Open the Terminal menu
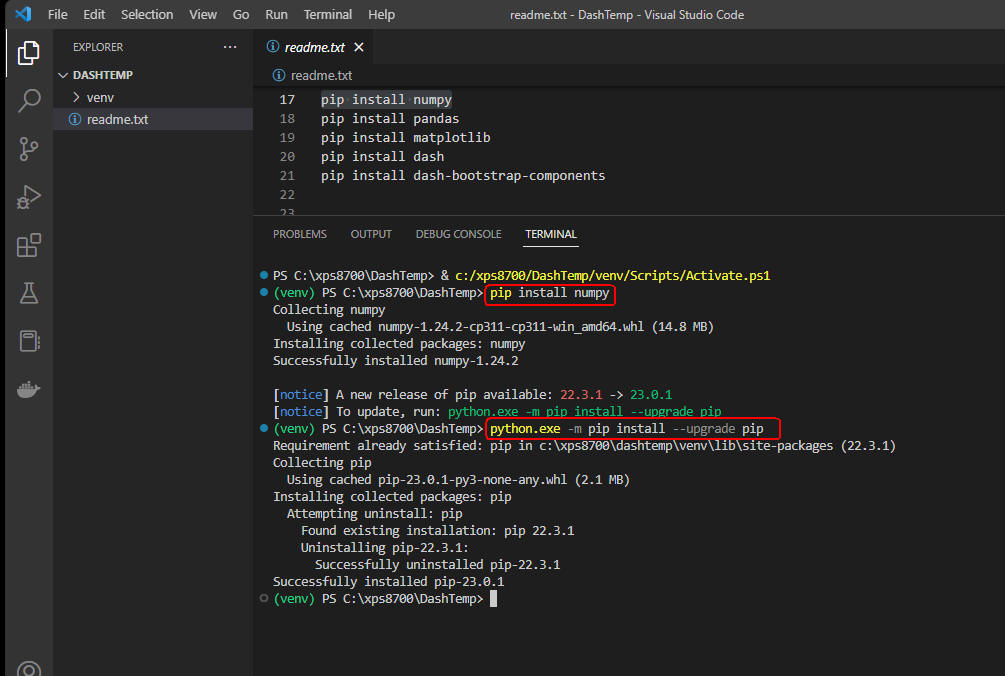 pos(328,14)
